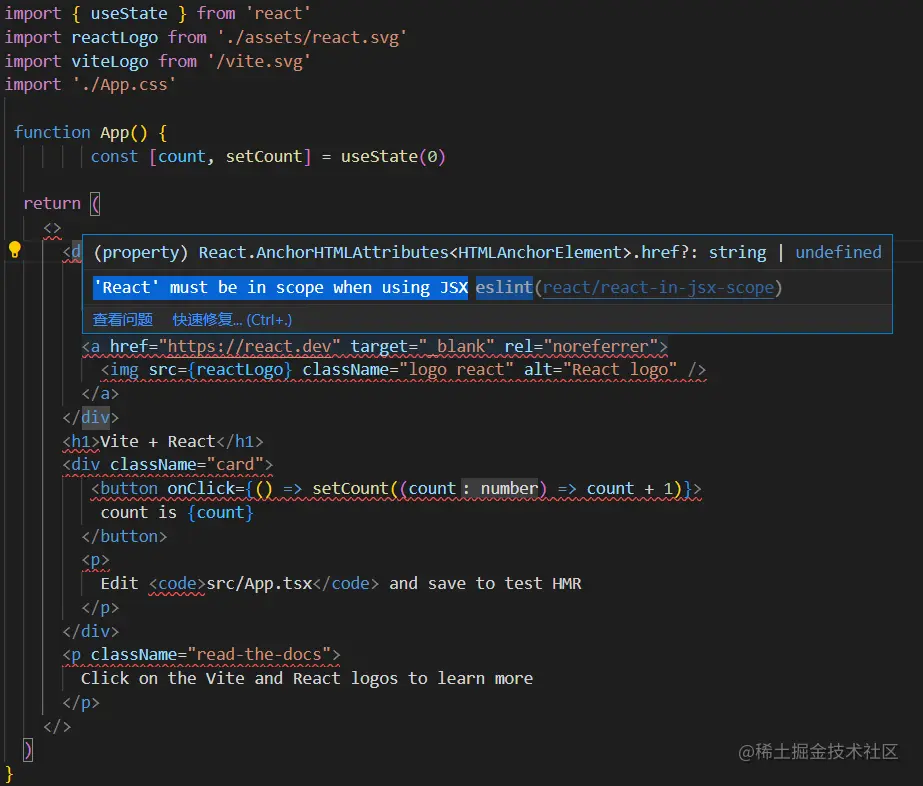Viewport: 923px width, 786px height.
Task: Click './assets/react.svg' import path
Action: pyautogui.click(x=311, y=38)
